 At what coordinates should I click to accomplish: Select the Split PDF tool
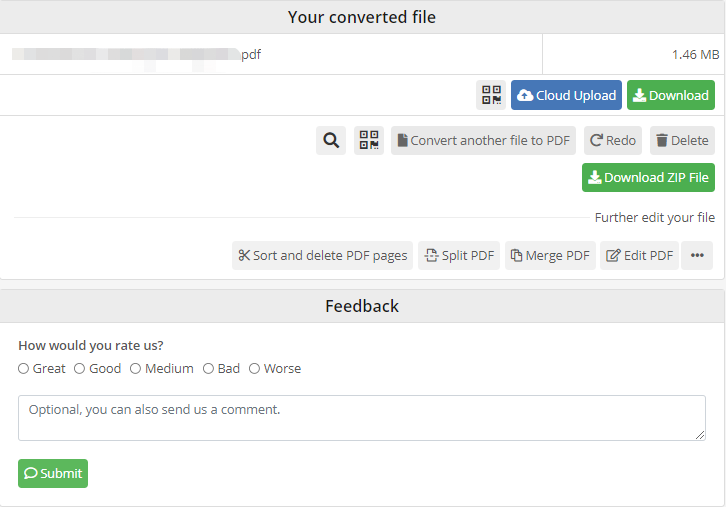459,255
